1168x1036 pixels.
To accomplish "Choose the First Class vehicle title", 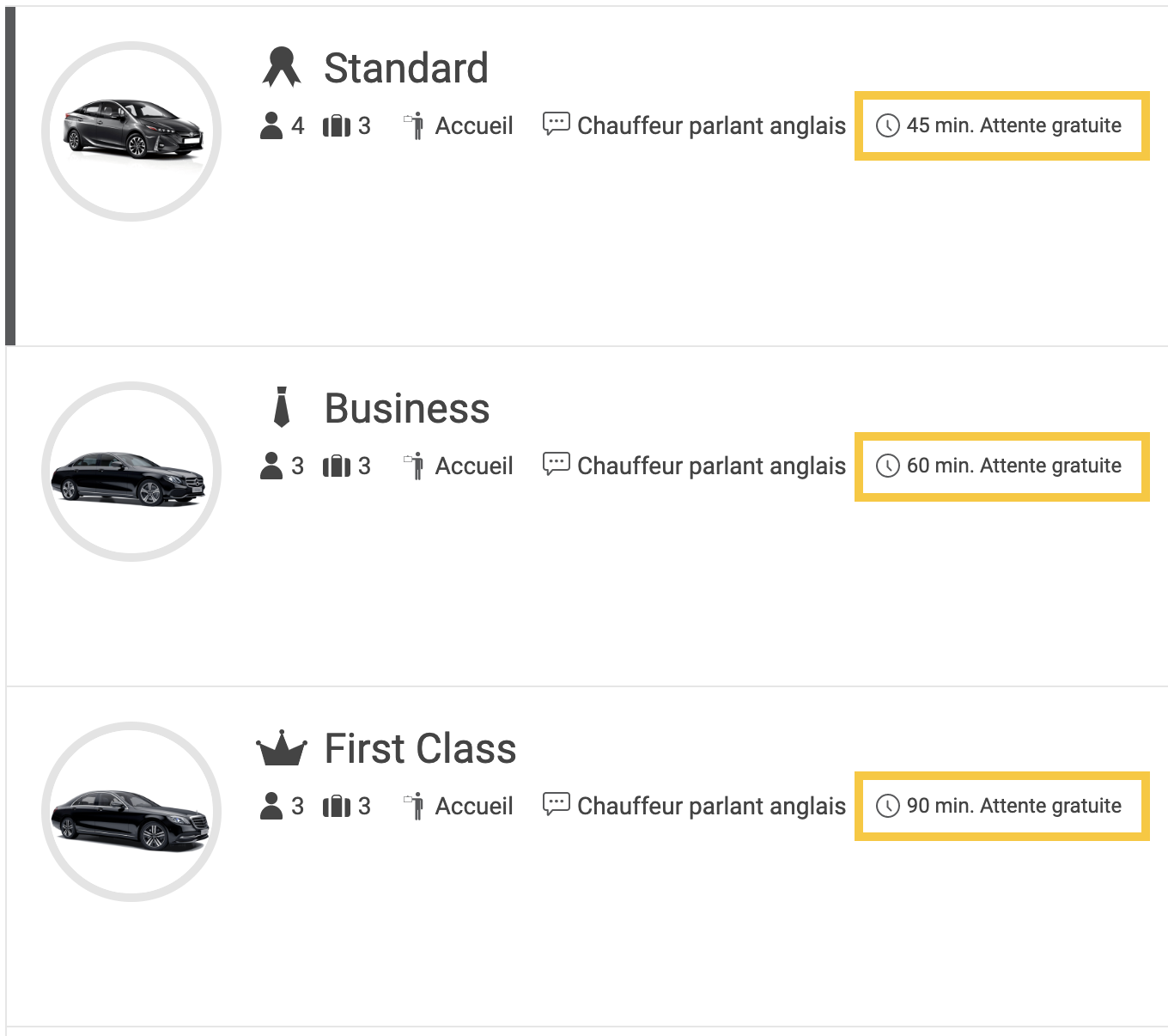I will point(420,748).
